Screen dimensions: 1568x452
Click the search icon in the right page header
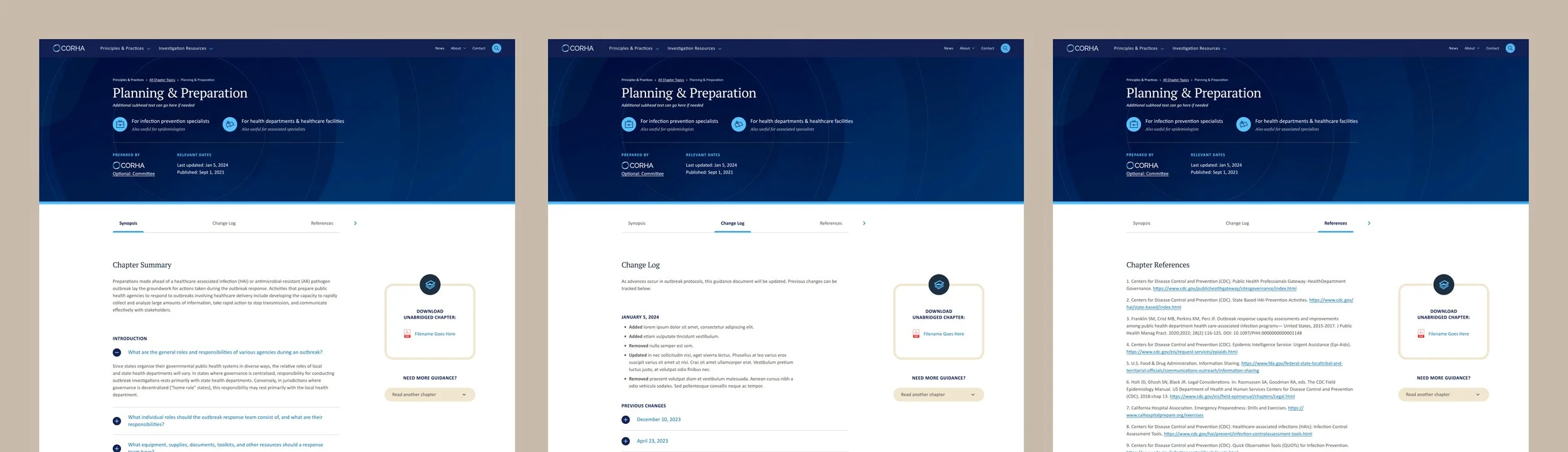(1510, 48)
